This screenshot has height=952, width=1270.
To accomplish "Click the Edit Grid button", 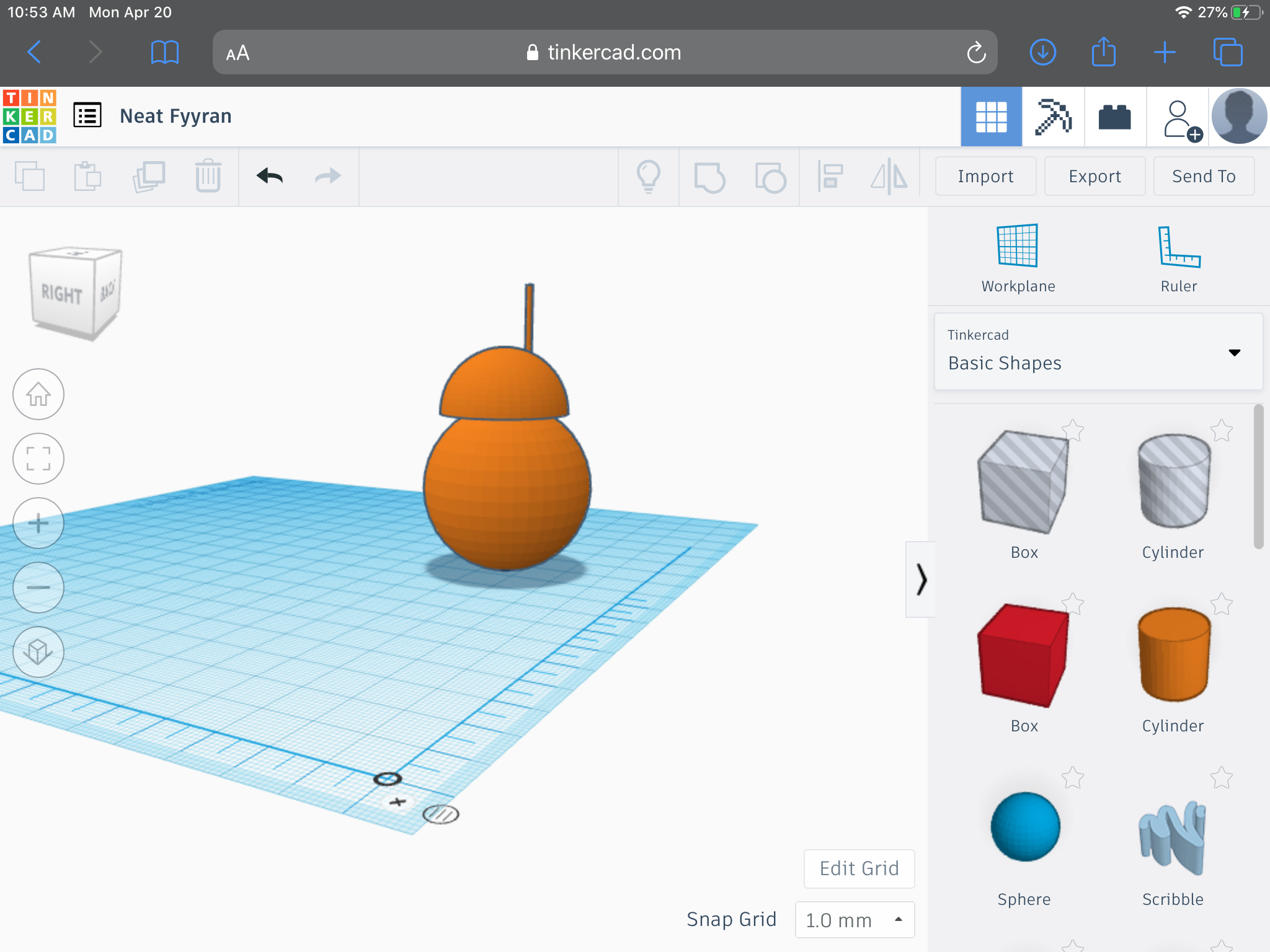I will click(859, 868).
